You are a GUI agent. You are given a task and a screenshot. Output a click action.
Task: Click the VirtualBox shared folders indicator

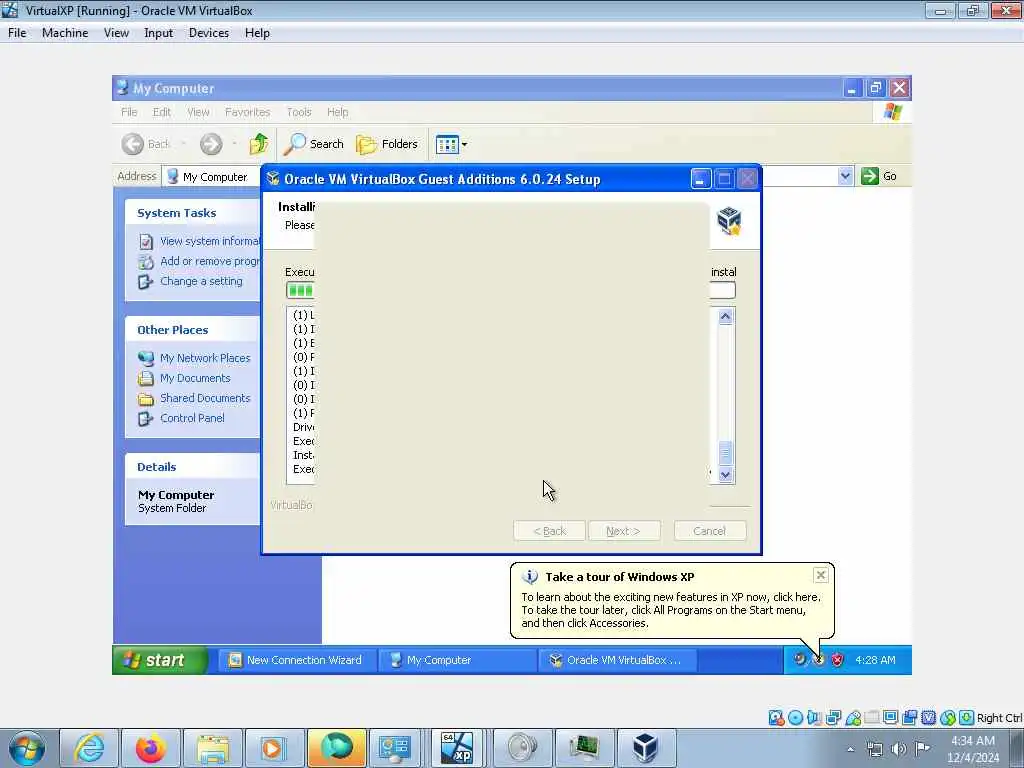pyautogui.click(x=872, y=718)
